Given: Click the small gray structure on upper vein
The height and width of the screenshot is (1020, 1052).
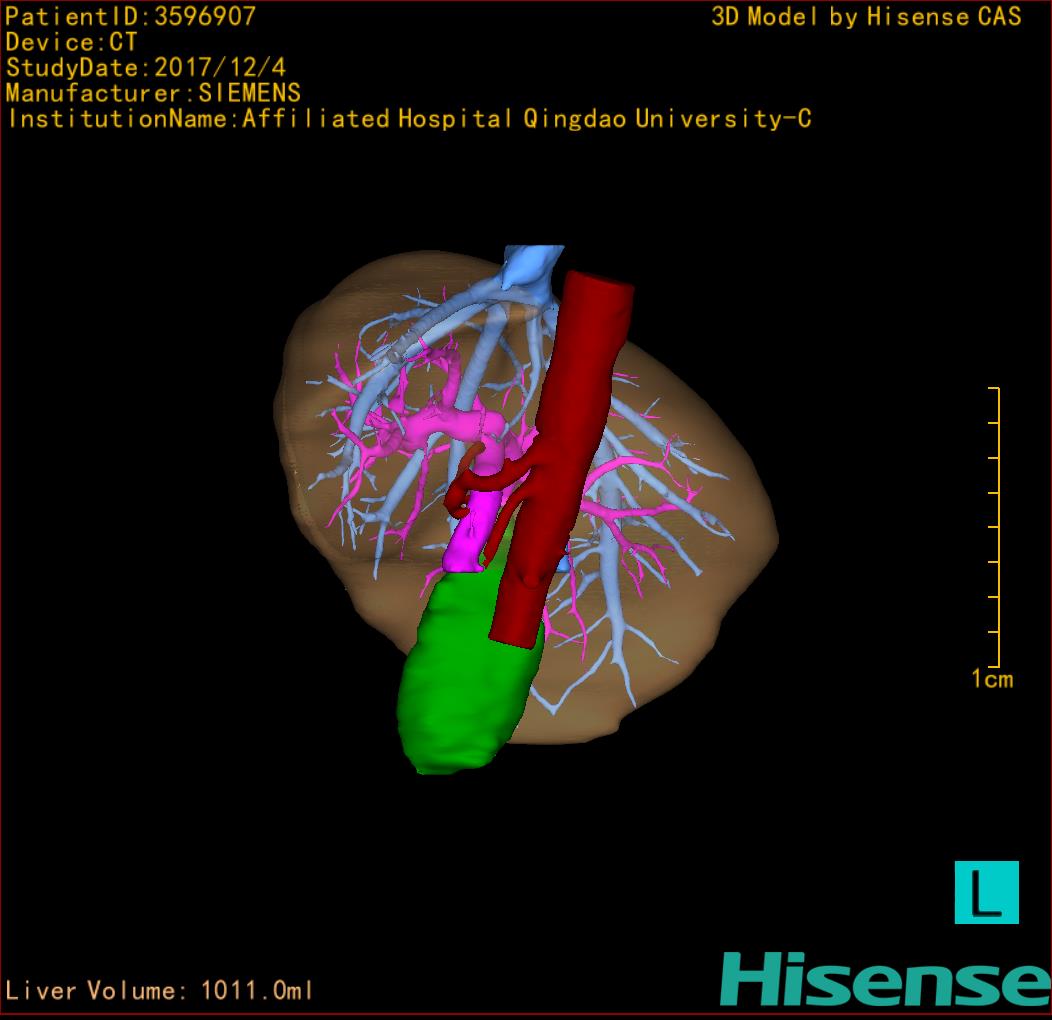Looking at the screenshot, I should pyautogui.click(x=395, y=354).
